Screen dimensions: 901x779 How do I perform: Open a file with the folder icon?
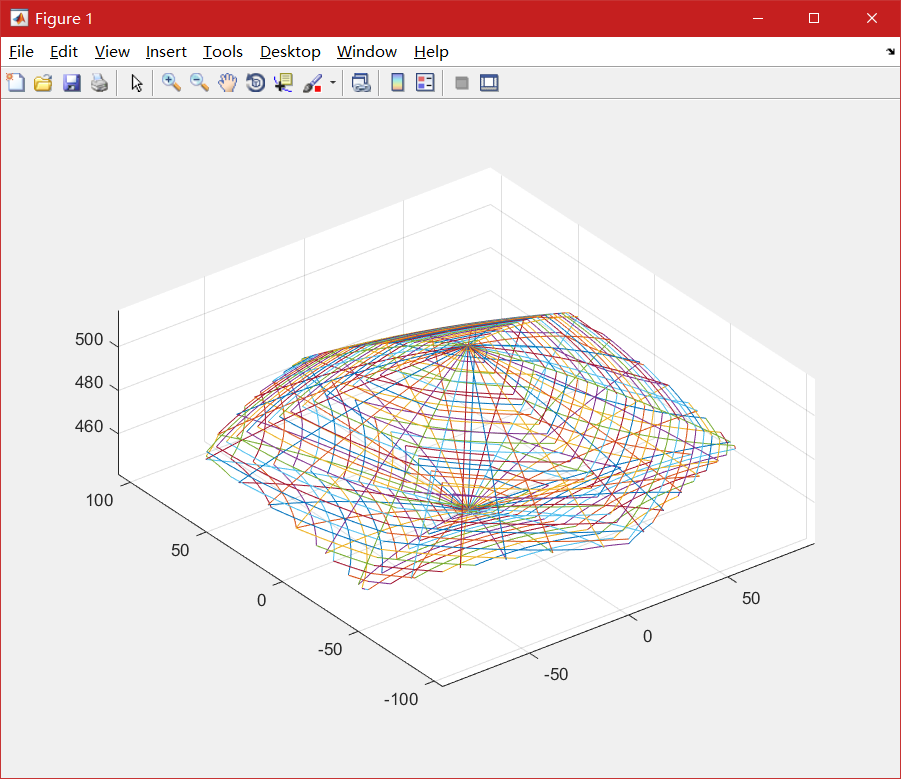pos(43,83)
